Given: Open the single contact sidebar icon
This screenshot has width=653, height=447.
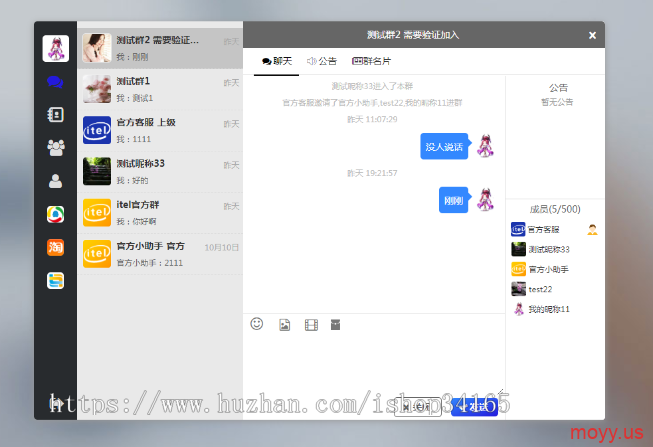Looking at the screenshot, I should [x=55, y=181].
